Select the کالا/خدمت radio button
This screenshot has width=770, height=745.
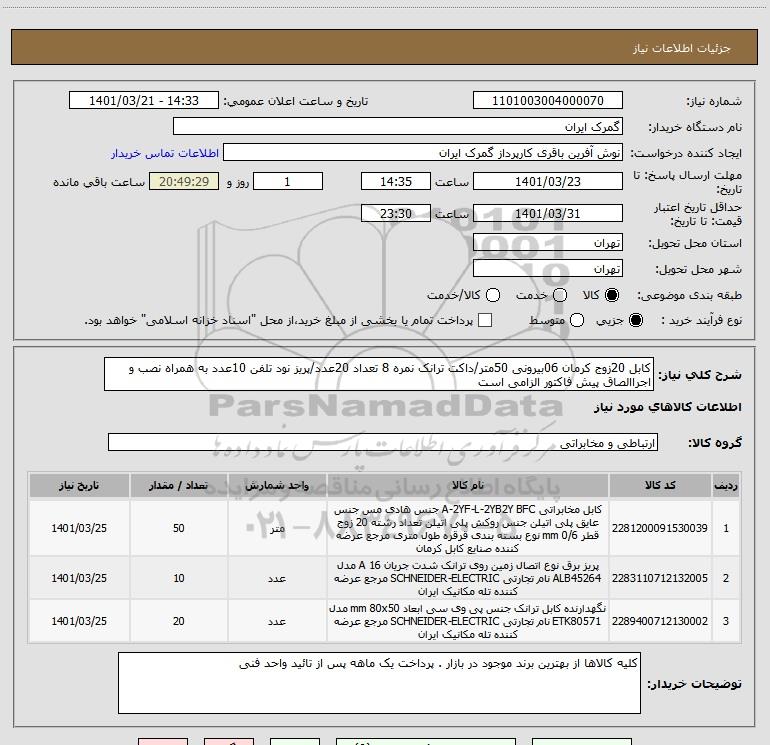pos(493,295)
